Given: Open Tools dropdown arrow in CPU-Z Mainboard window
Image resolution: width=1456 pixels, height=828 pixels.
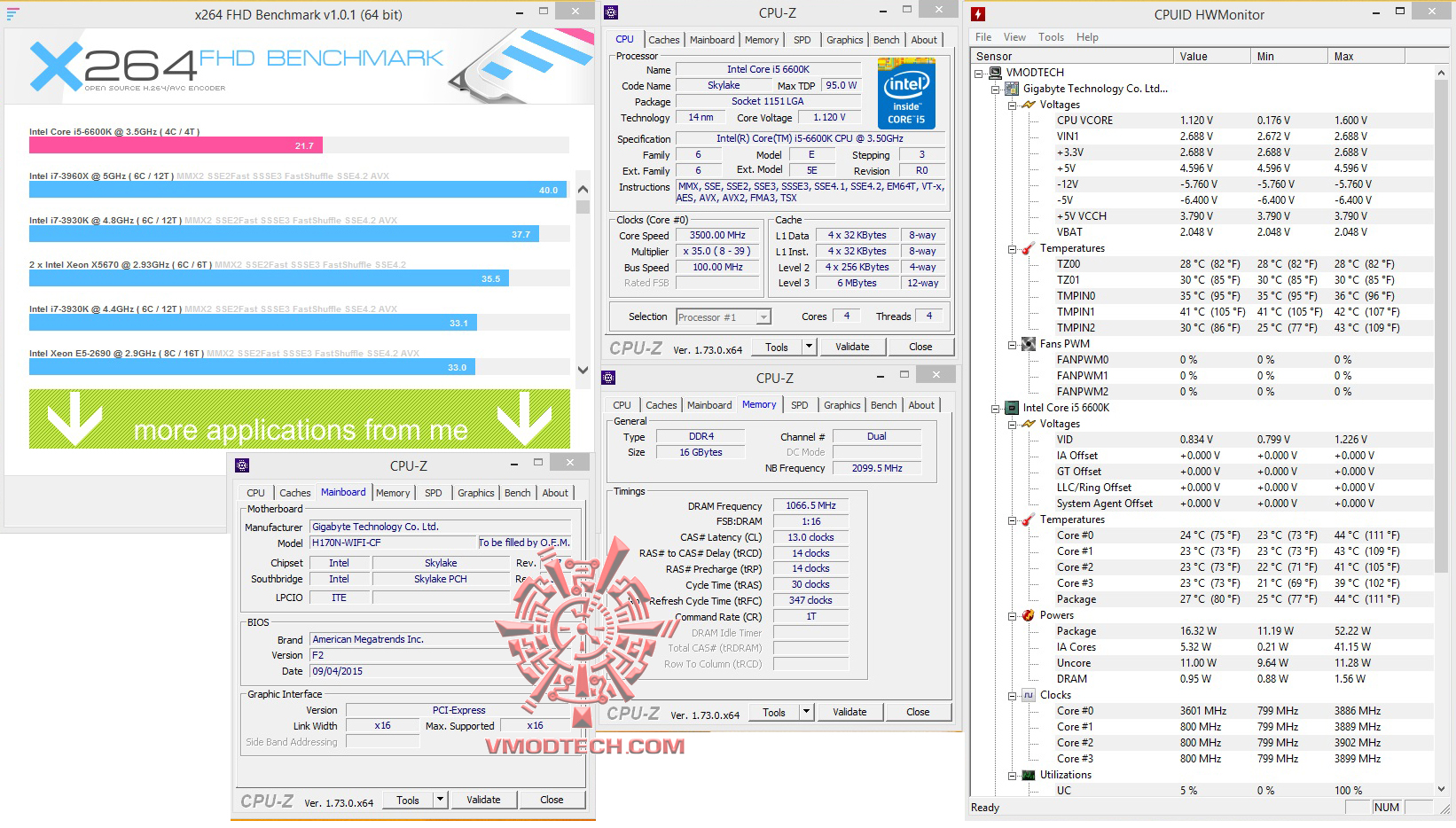Looking at the screenshot, I should (440, 800).
